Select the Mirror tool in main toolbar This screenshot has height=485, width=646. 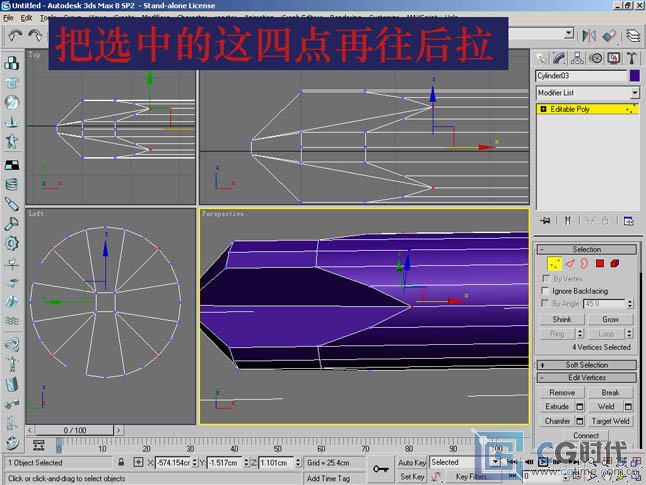coord(589,36)
